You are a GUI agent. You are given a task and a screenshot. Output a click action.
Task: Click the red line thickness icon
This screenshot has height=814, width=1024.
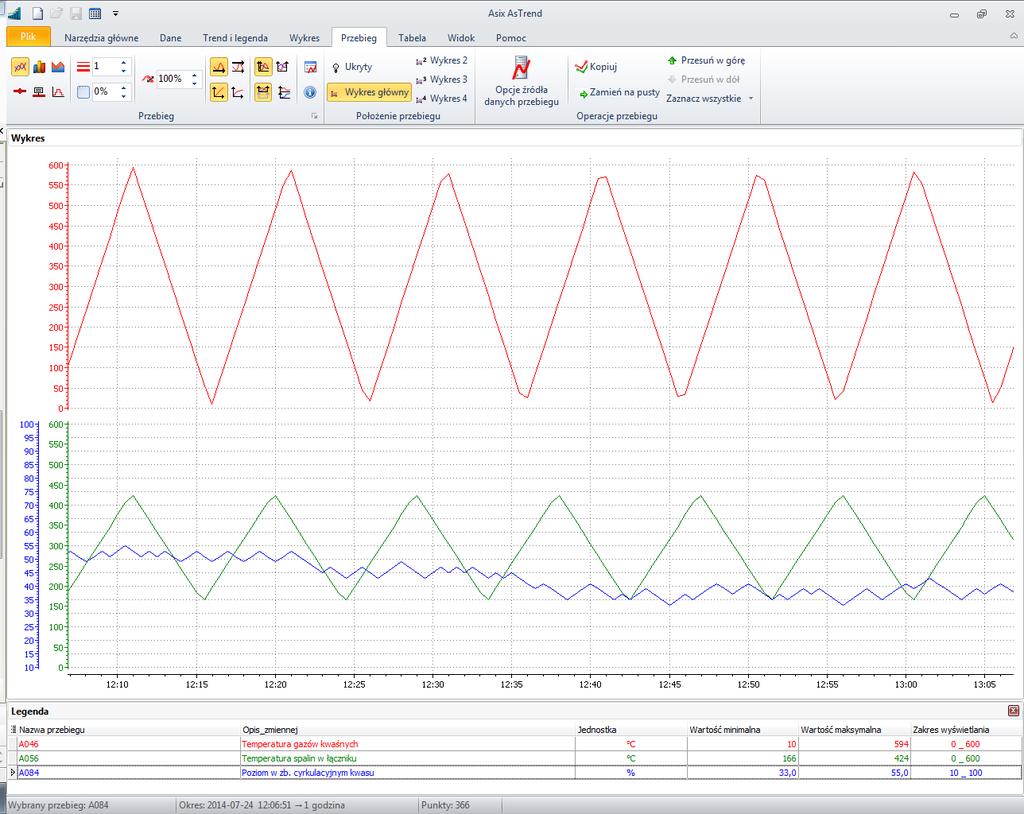(x=83, y=67)
